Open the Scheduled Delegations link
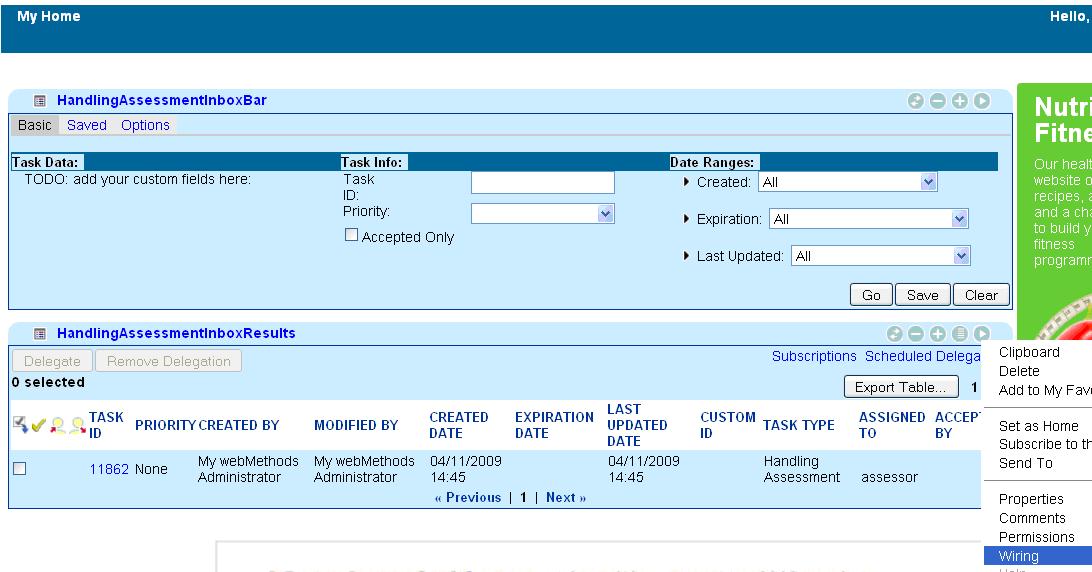Viewport: 1092px width, 572px height. click(923, 356)
